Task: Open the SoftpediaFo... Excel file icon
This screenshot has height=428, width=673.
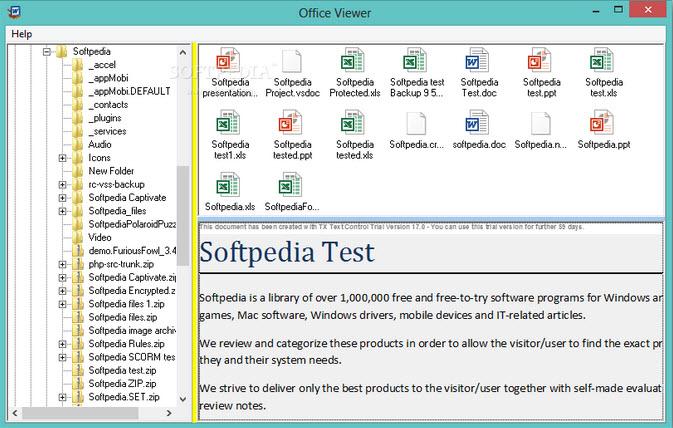Action: click(x=290, y=185)
